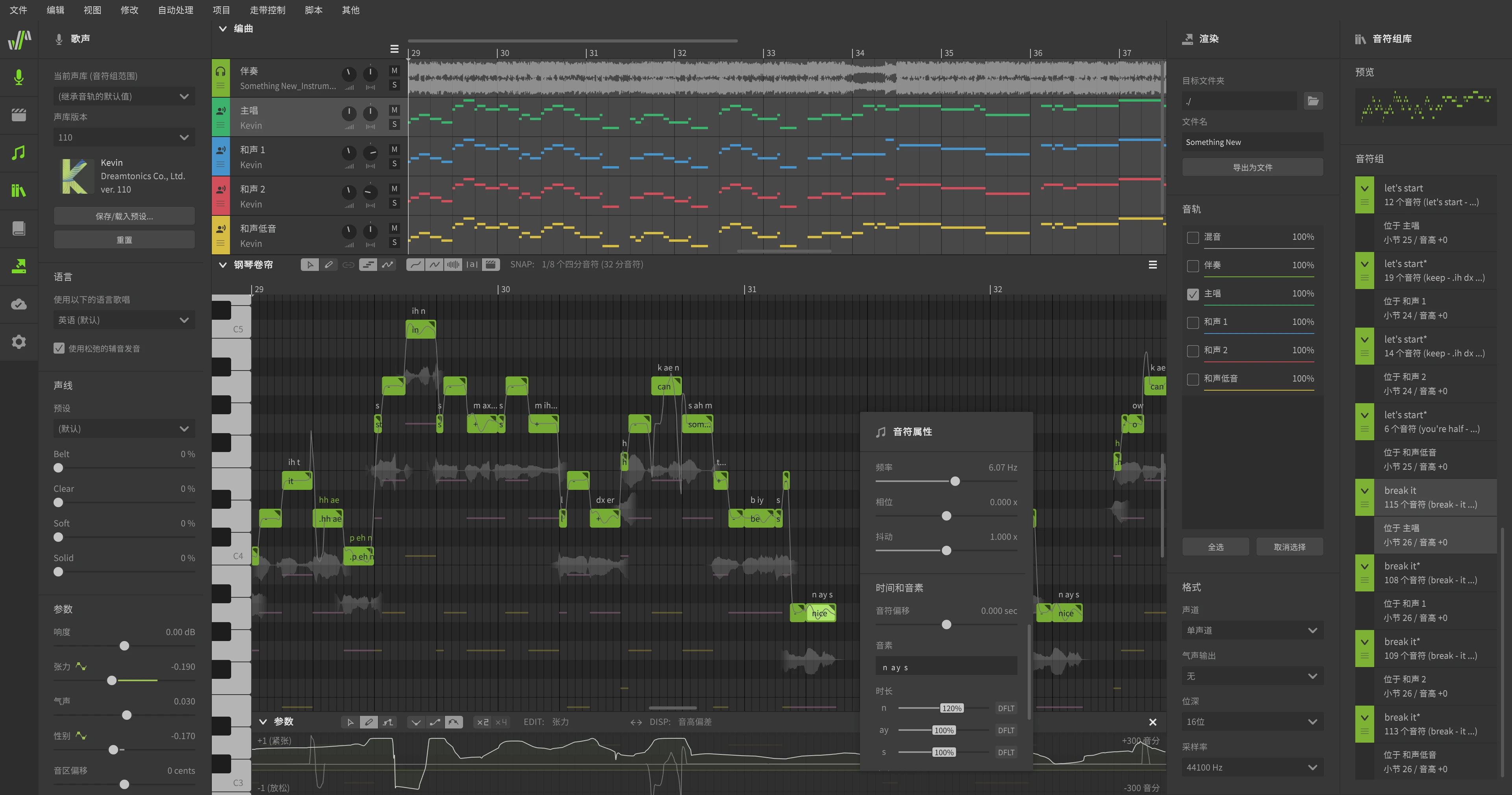Select the pencil draw tool in piano roll
This screenshot has width=1512, height=795.
(329, 265)
